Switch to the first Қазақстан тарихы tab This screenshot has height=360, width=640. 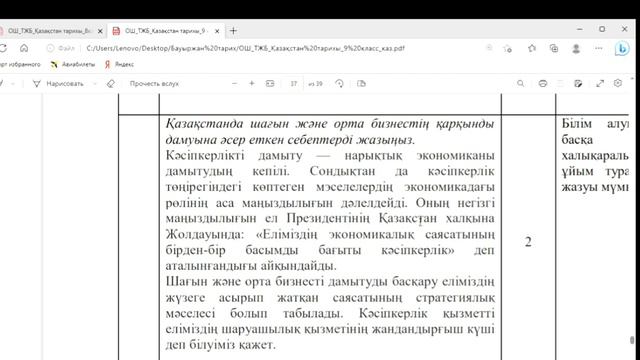[50, 31]
